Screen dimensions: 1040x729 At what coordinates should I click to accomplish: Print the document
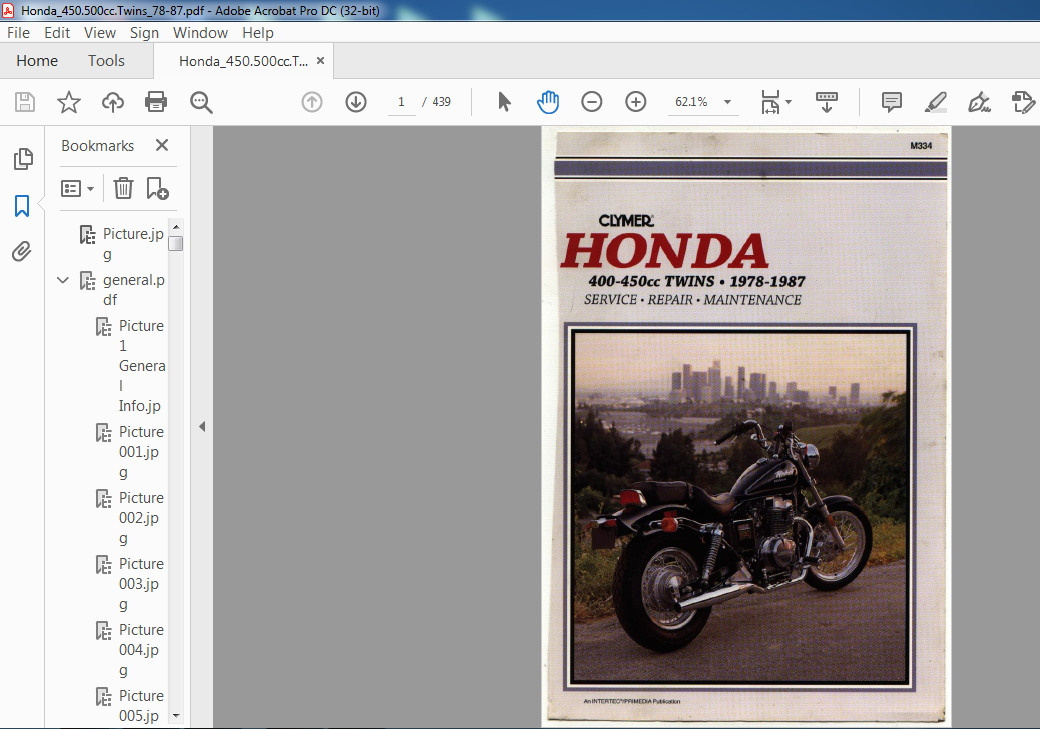click(156, 102)
